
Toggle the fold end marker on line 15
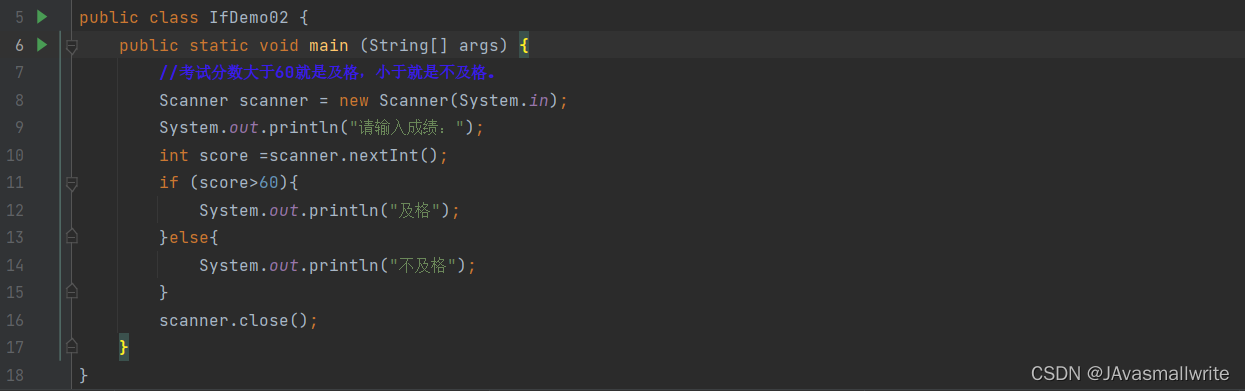pyautogui.click(x=71, y=292)
